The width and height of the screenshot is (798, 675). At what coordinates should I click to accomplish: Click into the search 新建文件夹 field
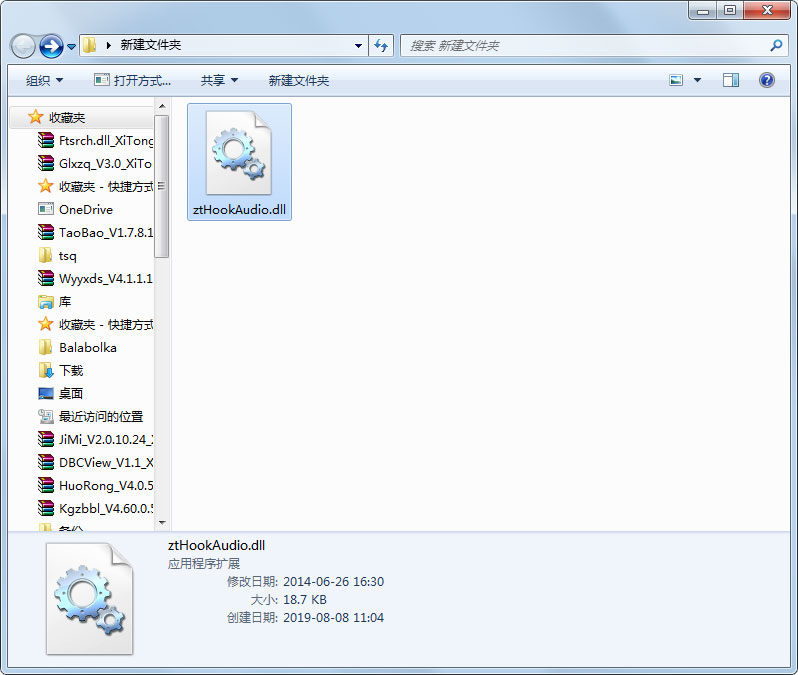(x=585, y=46)
